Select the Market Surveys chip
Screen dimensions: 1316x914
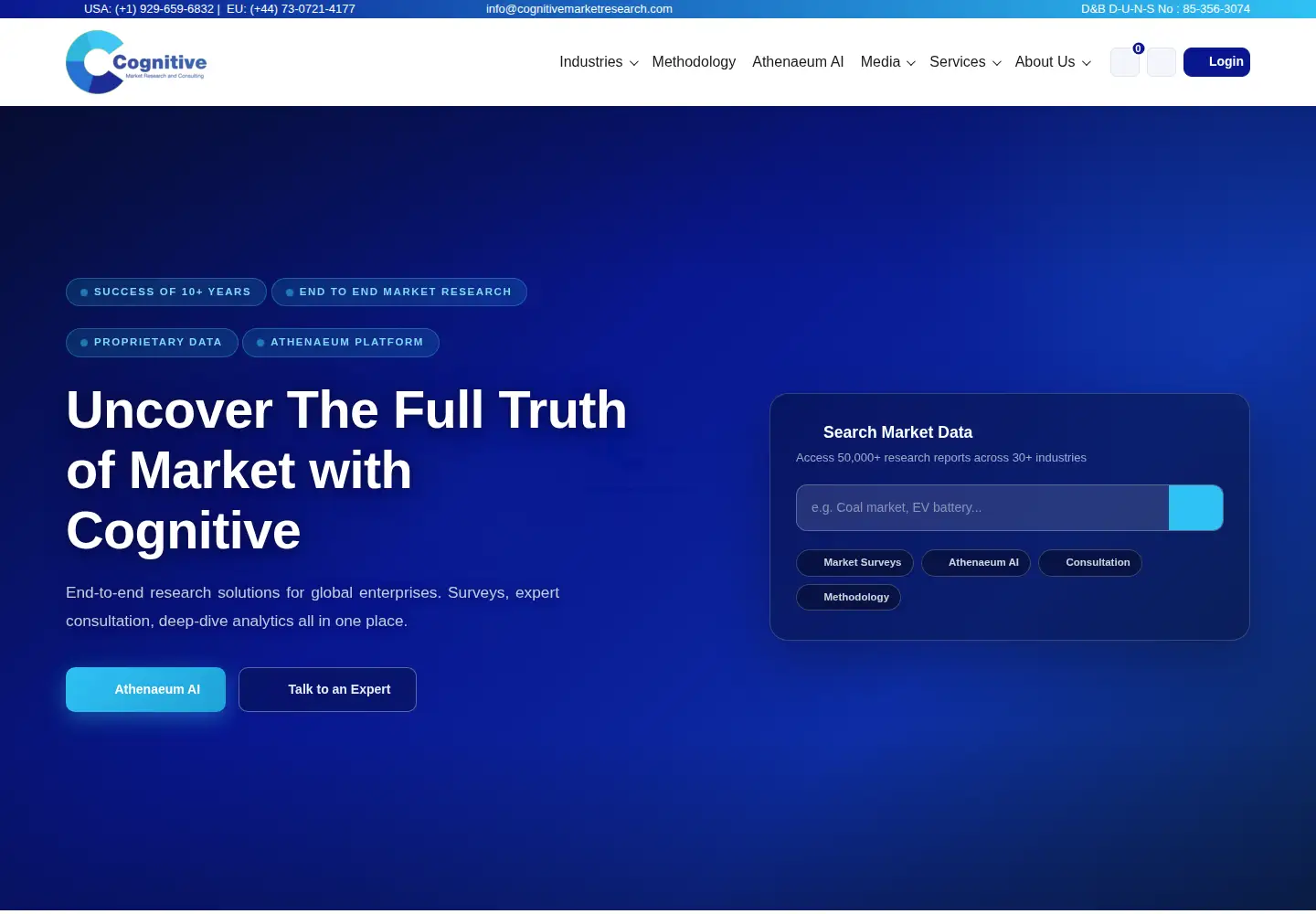(x=854, y=563)
